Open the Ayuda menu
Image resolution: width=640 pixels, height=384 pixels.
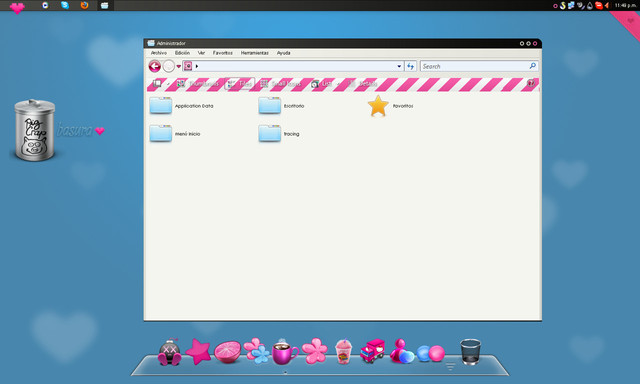[283, 53]
